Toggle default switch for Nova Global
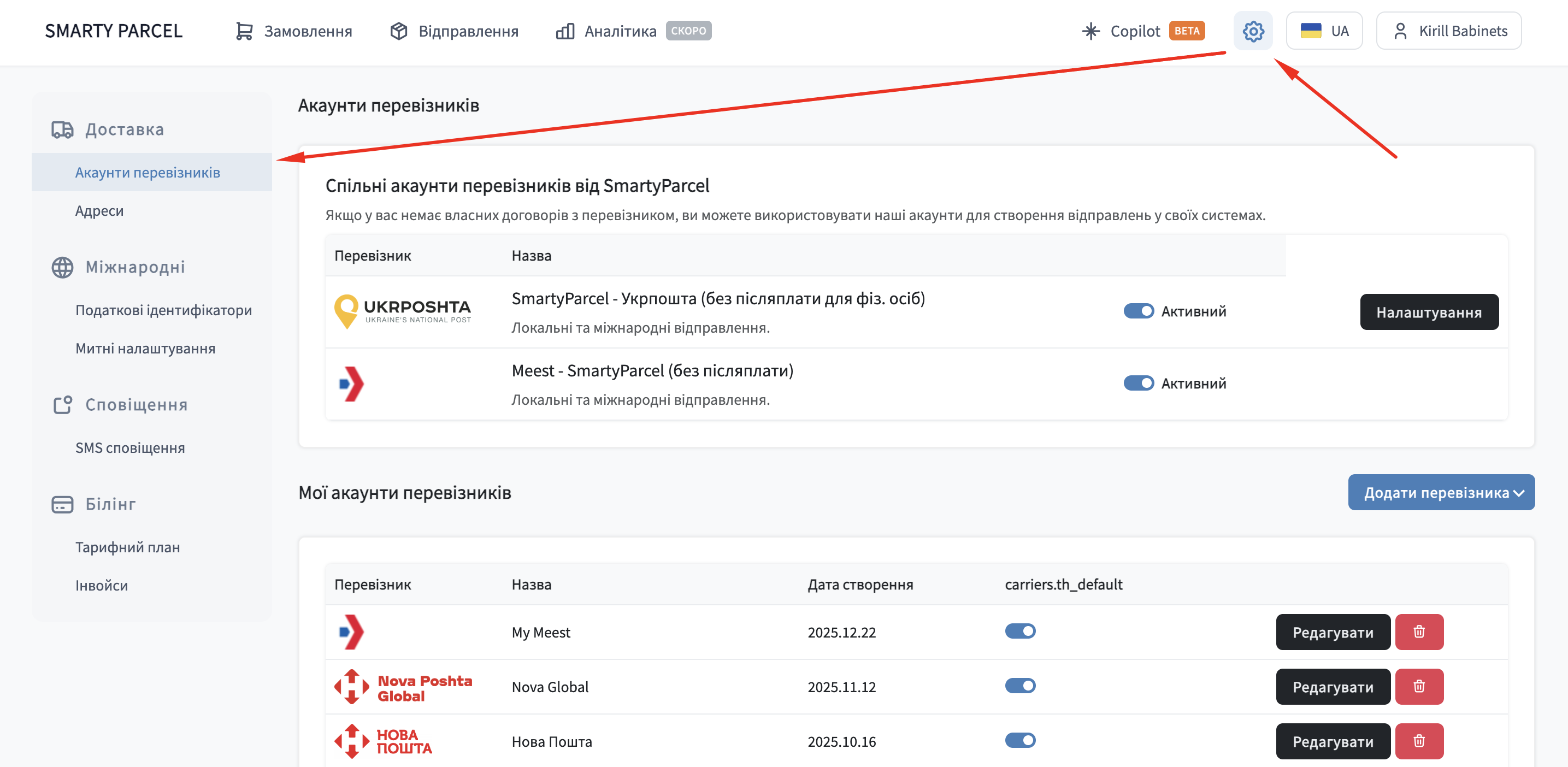 (x=1020, y=686)
